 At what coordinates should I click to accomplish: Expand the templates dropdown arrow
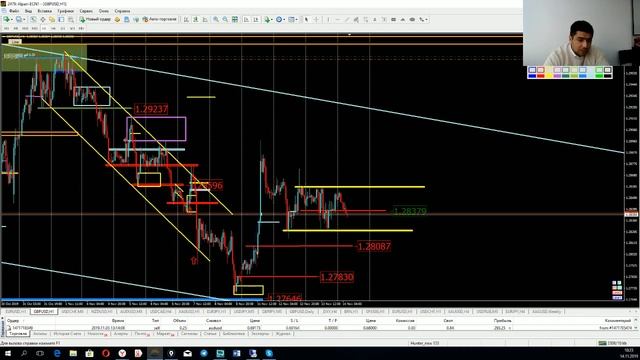pos(297,20)
